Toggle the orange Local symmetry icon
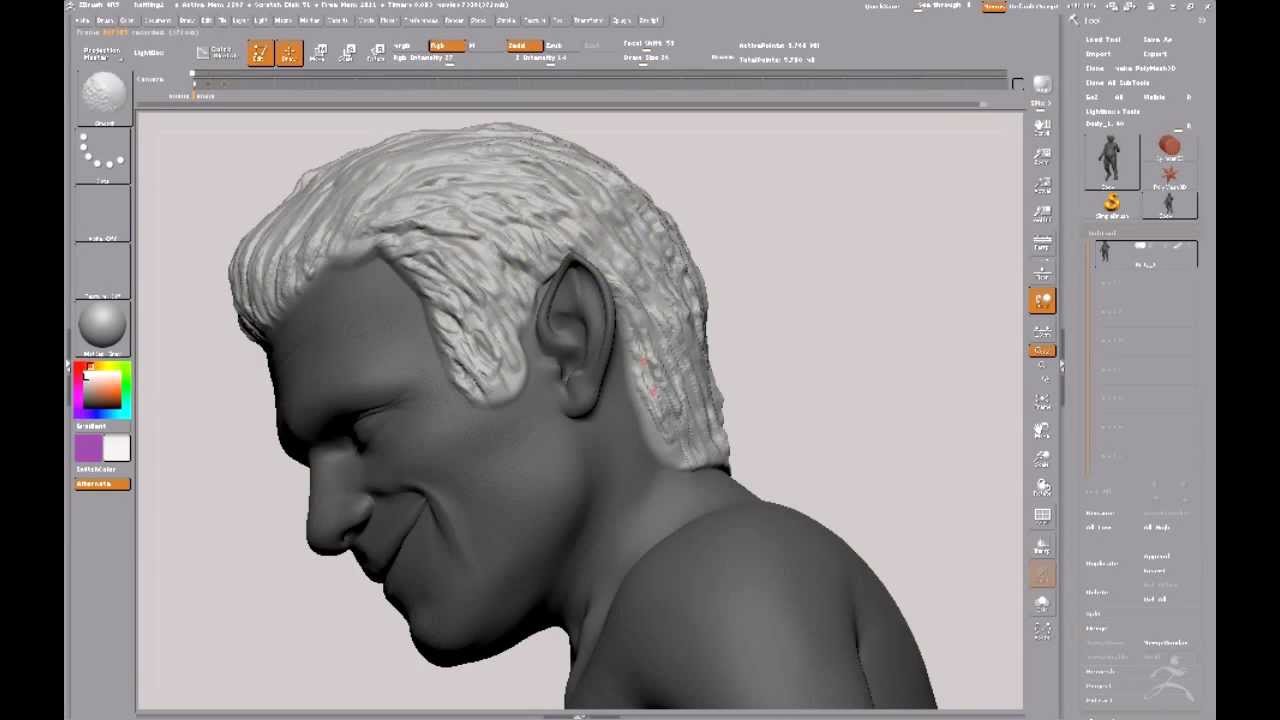This screenshot has width=1280, height=720. point(1042,300)
